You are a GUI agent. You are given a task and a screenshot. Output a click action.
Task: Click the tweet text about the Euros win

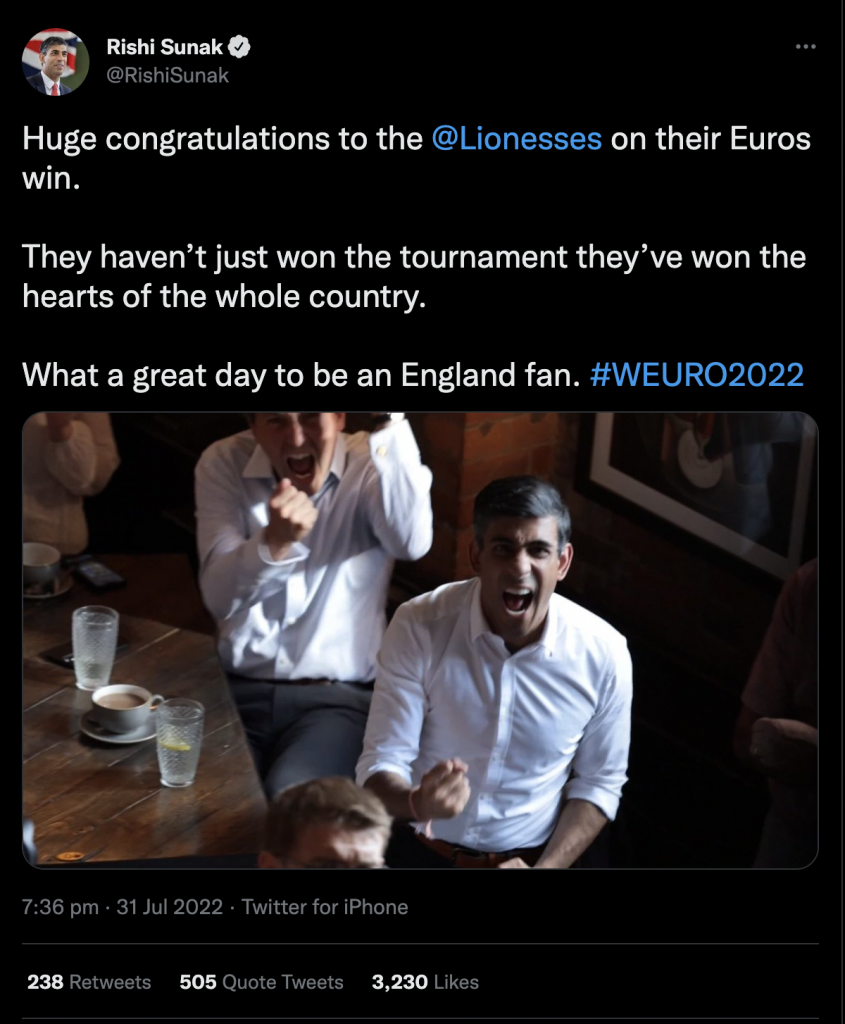417,158
